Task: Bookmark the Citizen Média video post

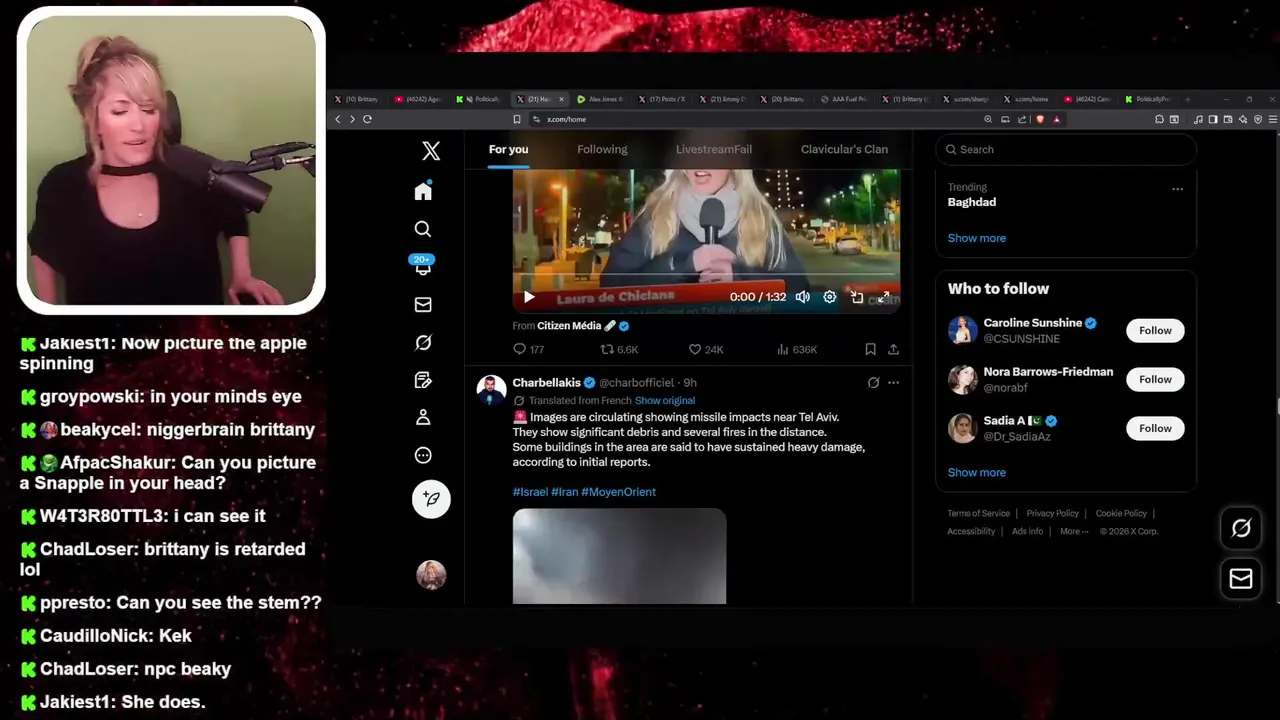Action: click(870, 349)
